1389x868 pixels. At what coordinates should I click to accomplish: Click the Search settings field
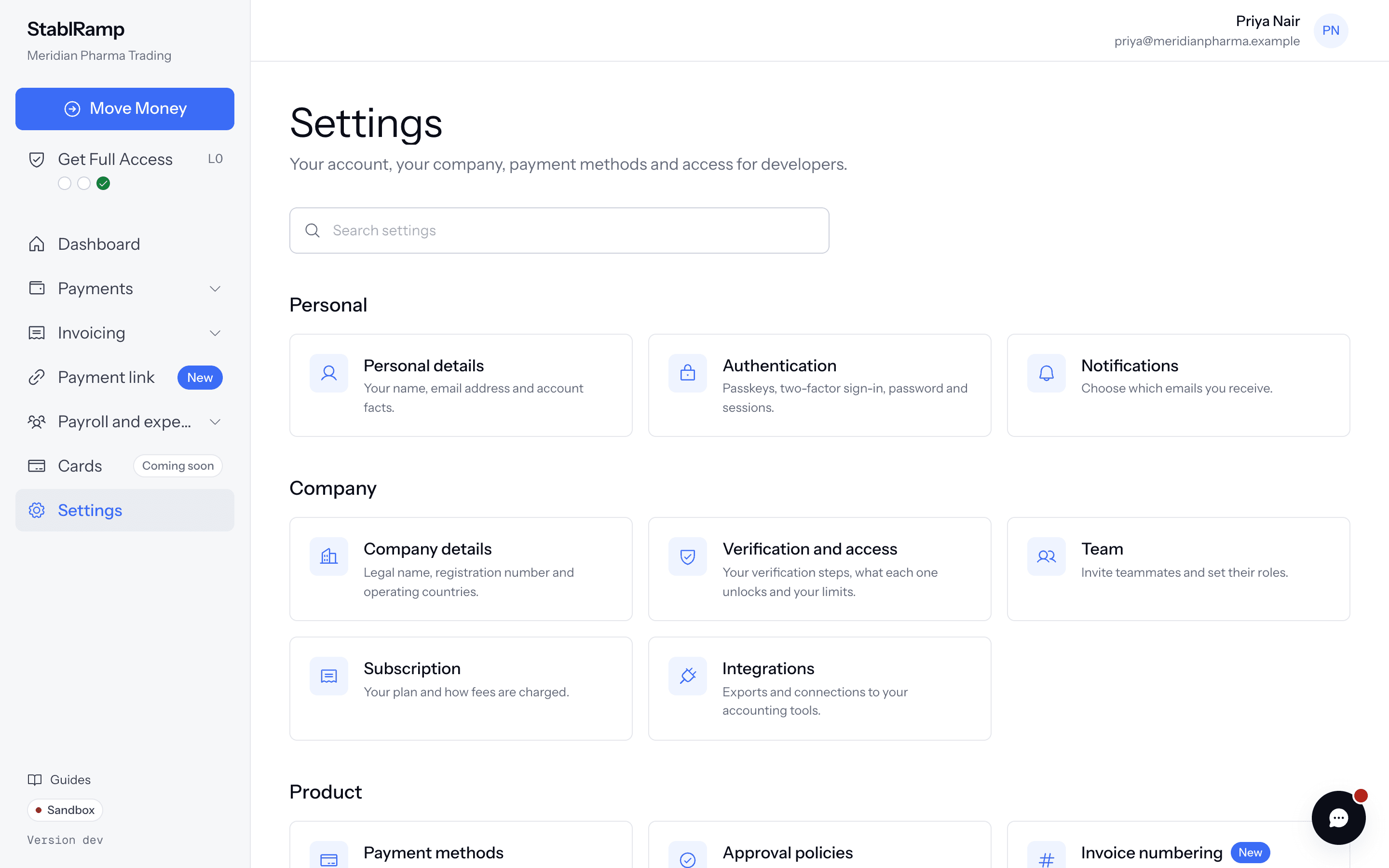point(559,230)
